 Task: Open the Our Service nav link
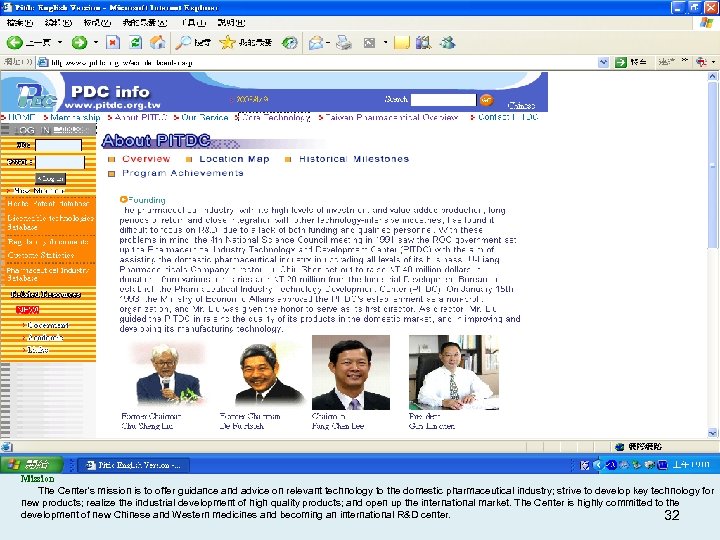click(205, 118)
